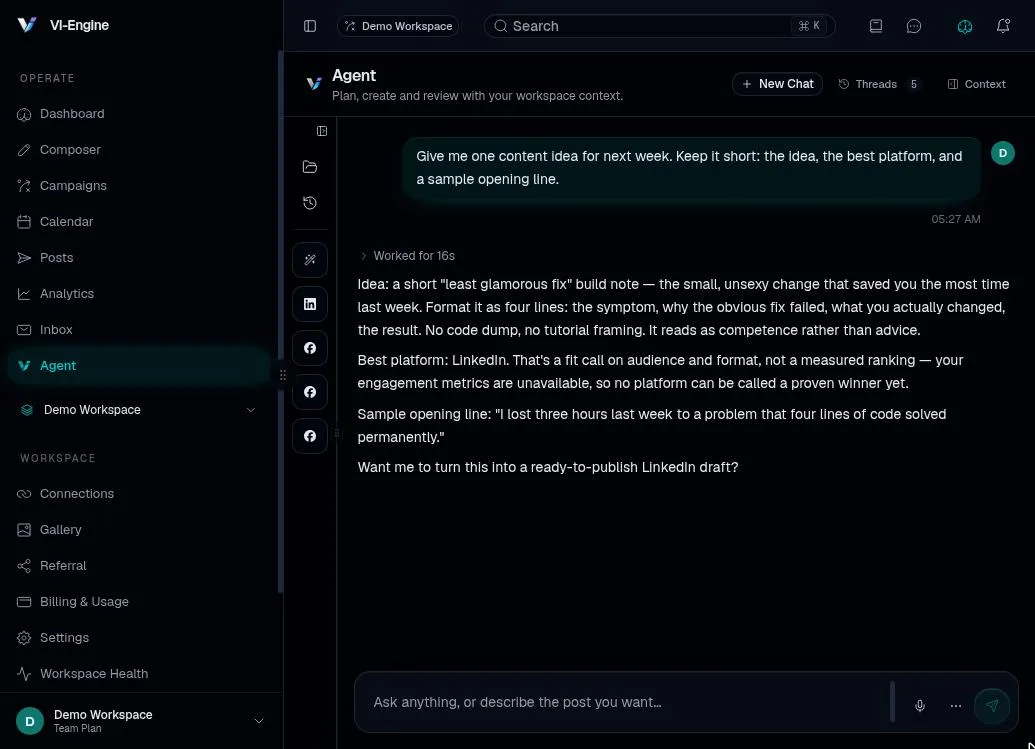Open the more options ellipsis in composer
Image resolution: width=1035 pixels, height=749 pixels.
click(x=955, y=705)
